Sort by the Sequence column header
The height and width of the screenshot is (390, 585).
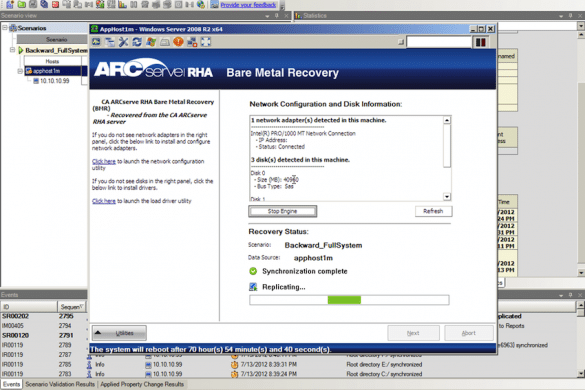click(x=72, y=307)
